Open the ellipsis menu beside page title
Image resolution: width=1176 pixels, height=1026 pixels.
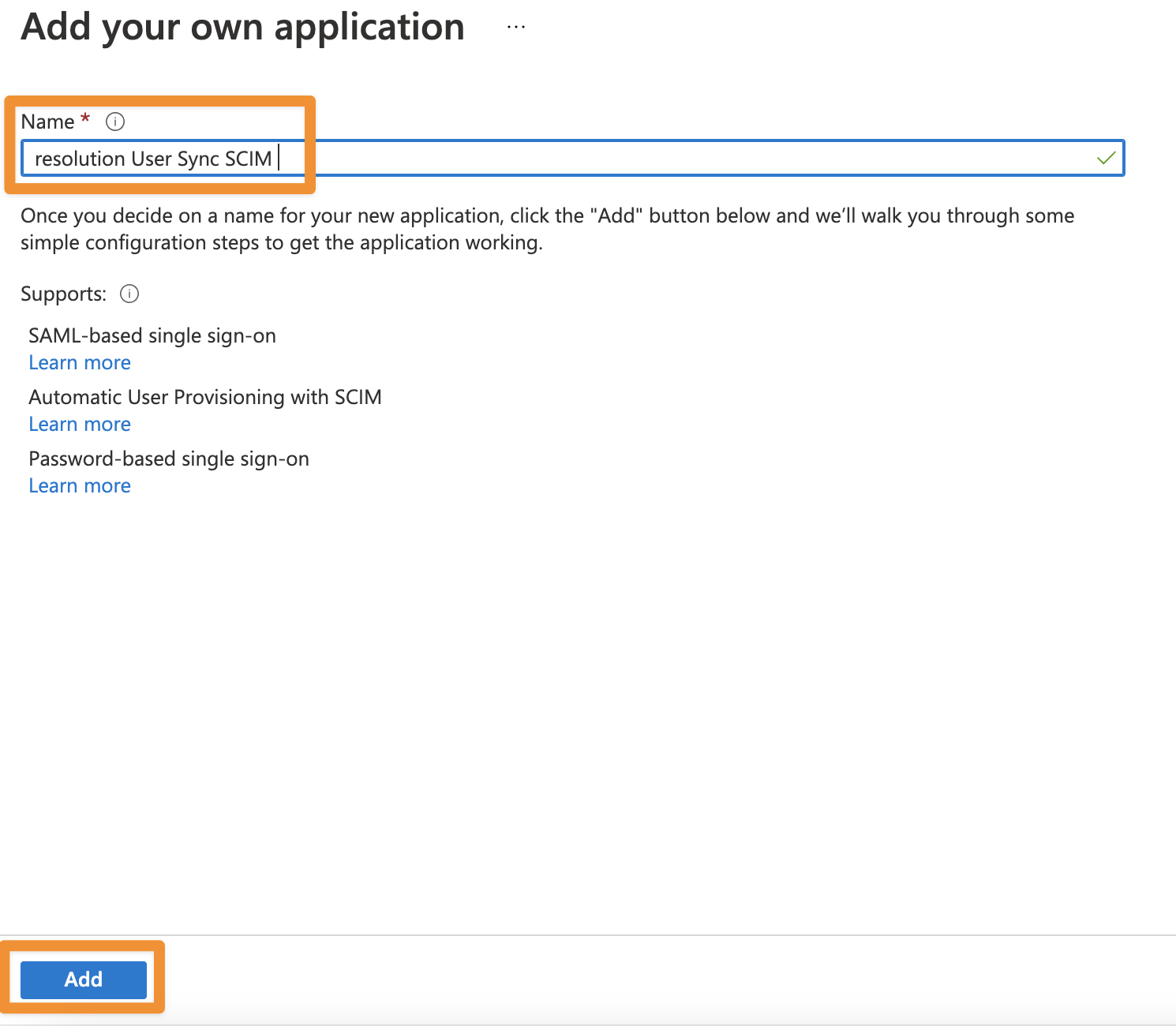click(516, 27)
